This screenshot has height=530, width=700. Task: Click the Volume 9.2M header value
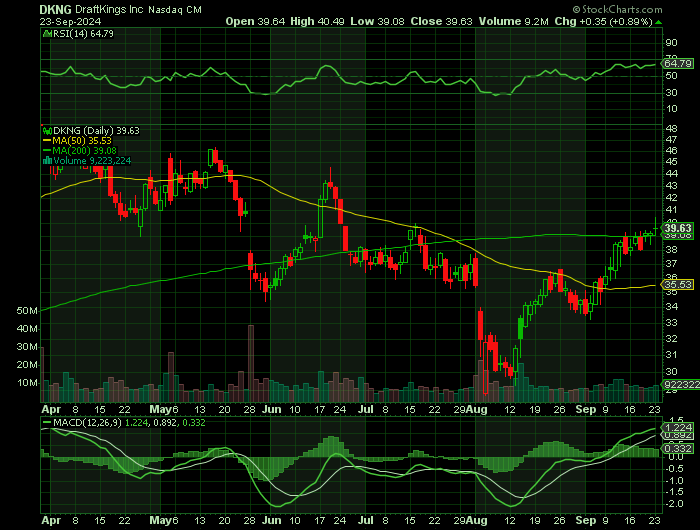click(513, 21)
